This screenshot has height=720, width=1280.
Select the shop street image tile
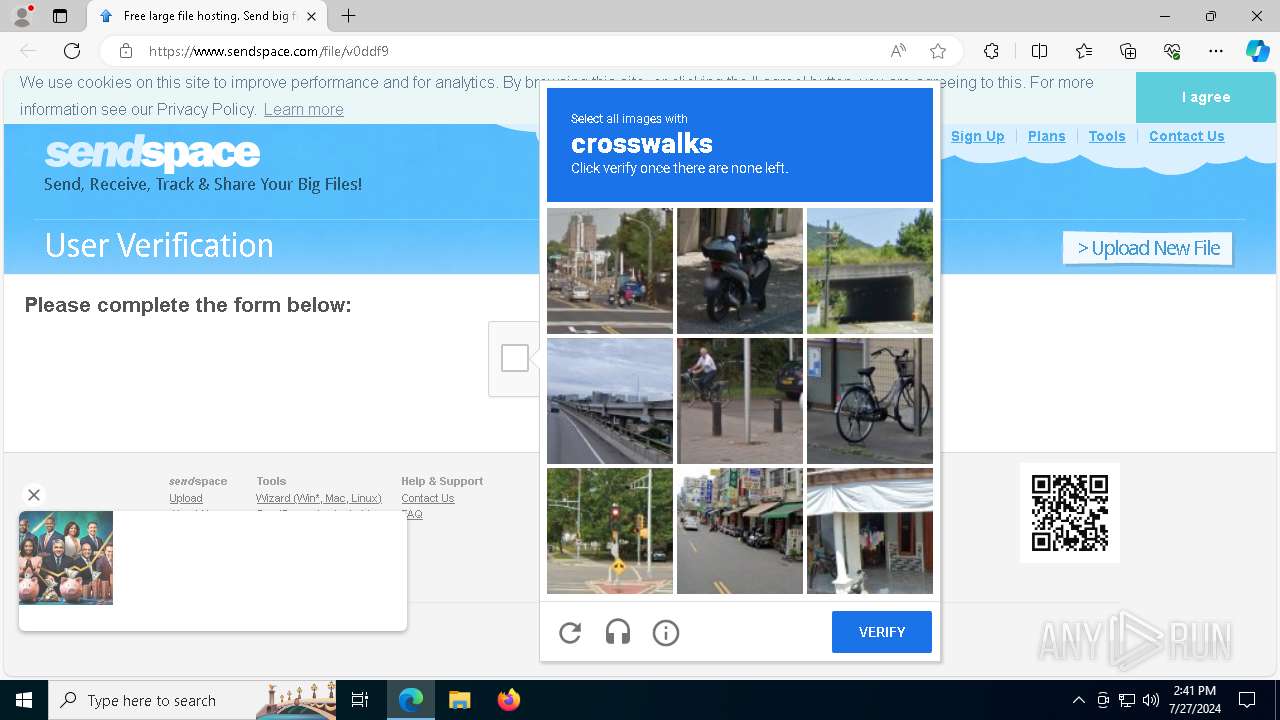(740, 531)
